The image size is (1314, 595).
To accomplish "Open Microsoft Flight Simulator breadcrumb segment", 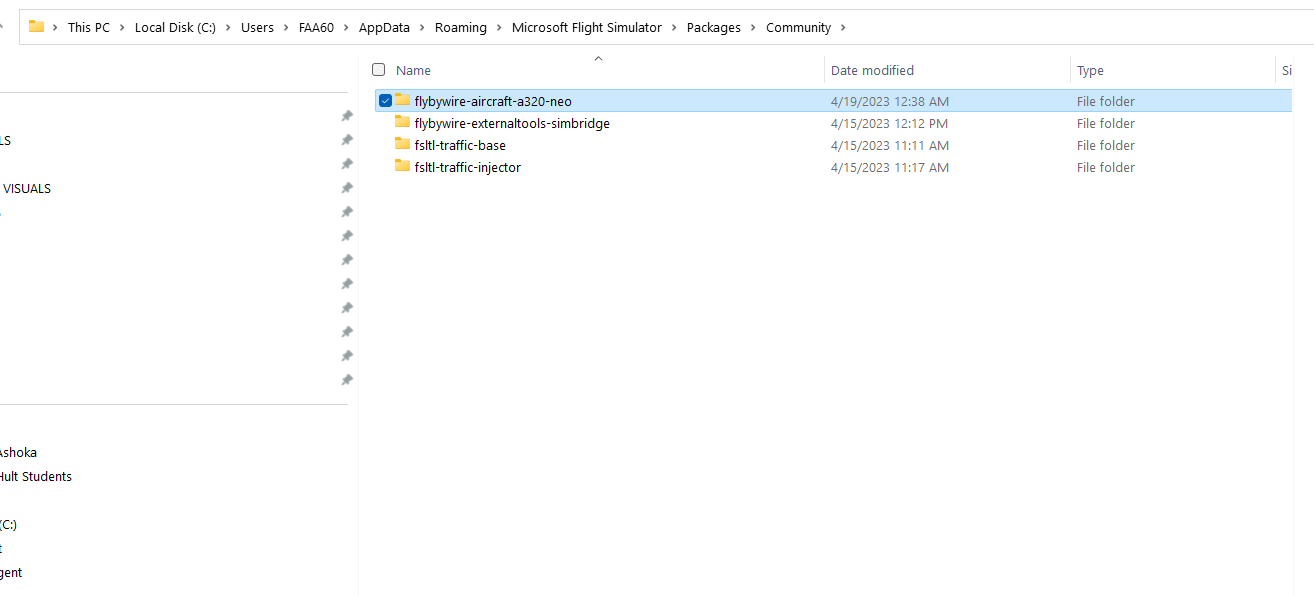I will coord(587,27).
